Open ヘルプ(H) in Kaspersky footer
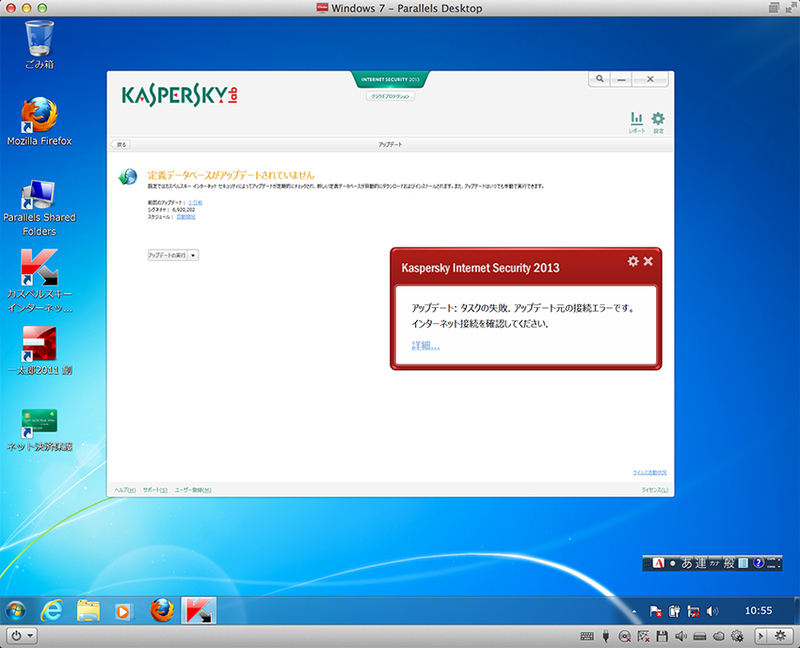 coord(125,490)
